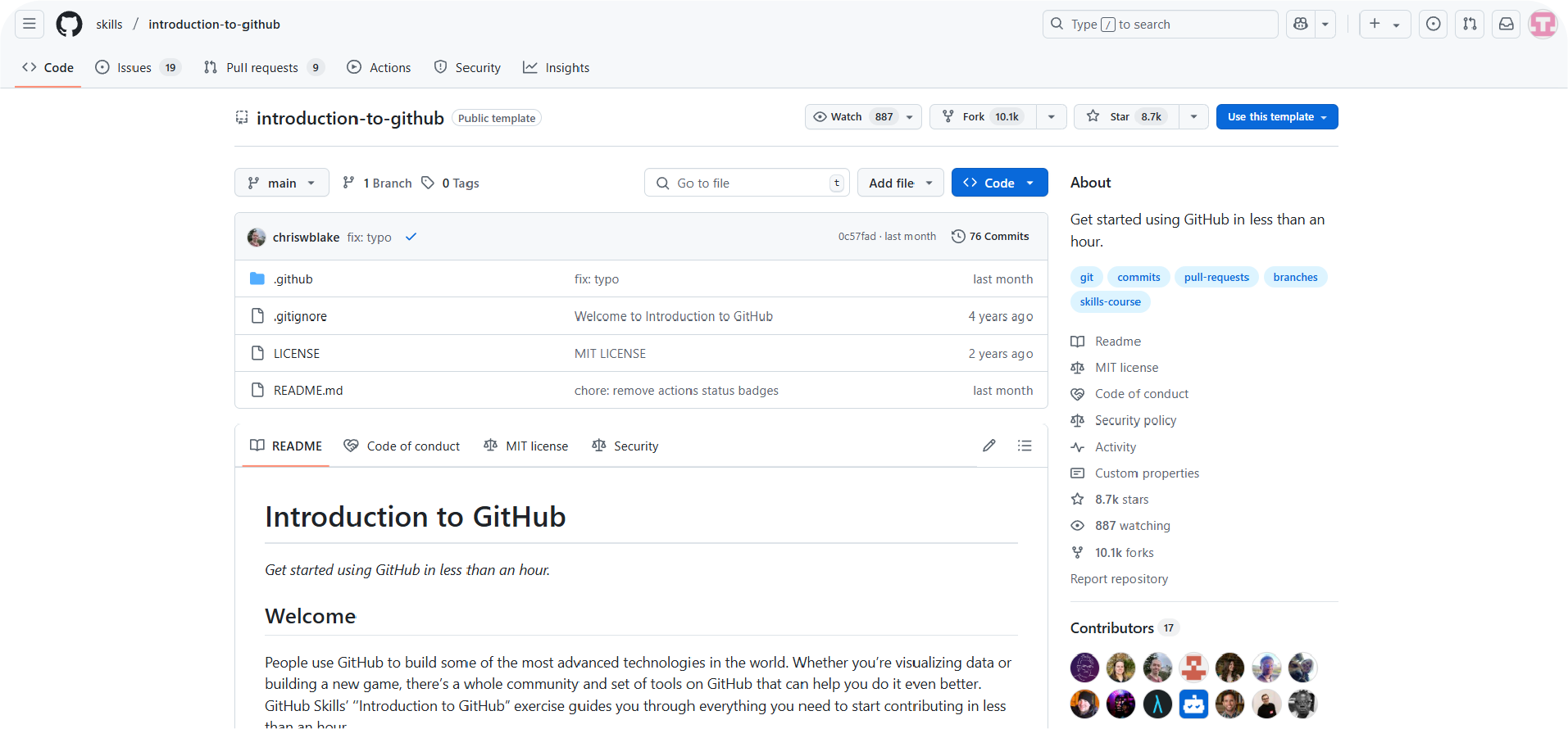Screen dimensions: 1568x729
Task: Open the notifications inbox icon
Action: coord(1507,24)
